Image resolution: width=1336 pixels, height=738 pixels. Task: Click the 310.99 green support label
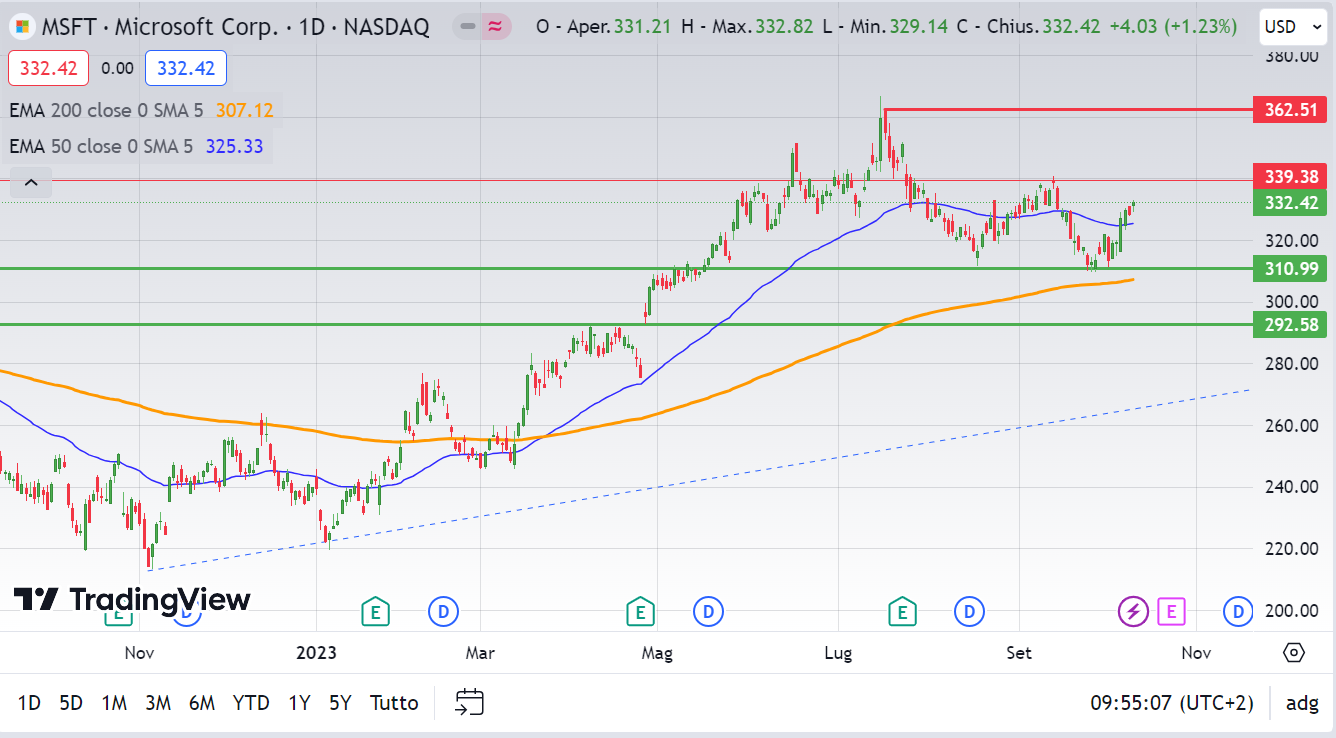[1291, 268]
